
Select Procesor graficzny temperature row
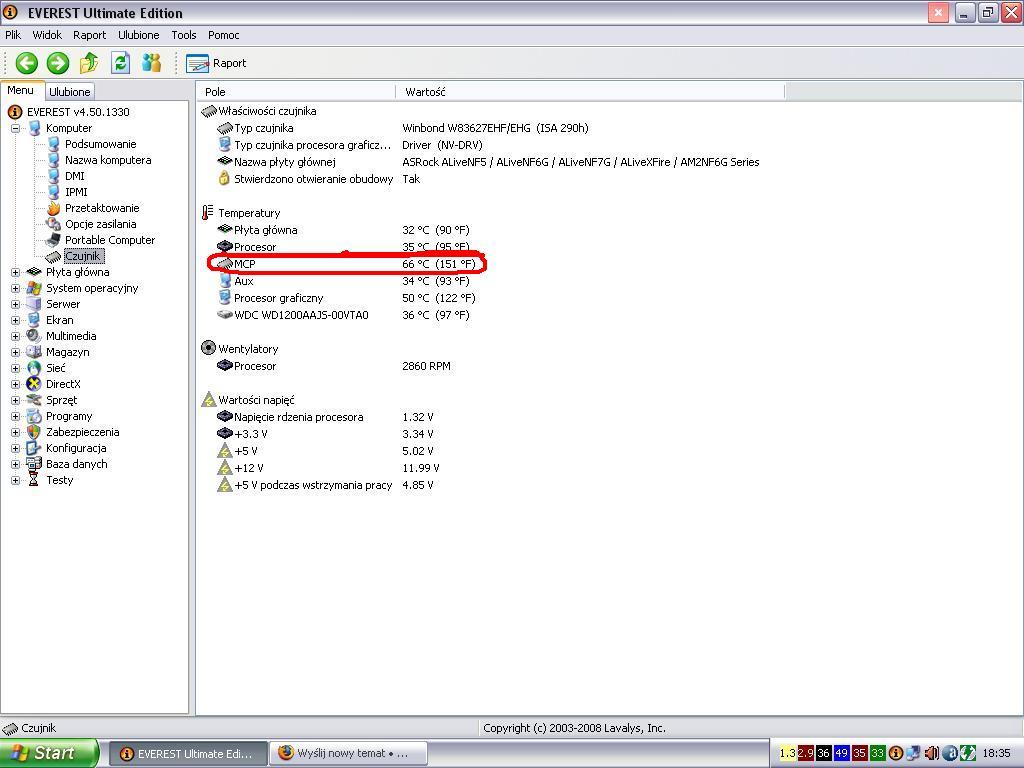(x=346, y=298)
